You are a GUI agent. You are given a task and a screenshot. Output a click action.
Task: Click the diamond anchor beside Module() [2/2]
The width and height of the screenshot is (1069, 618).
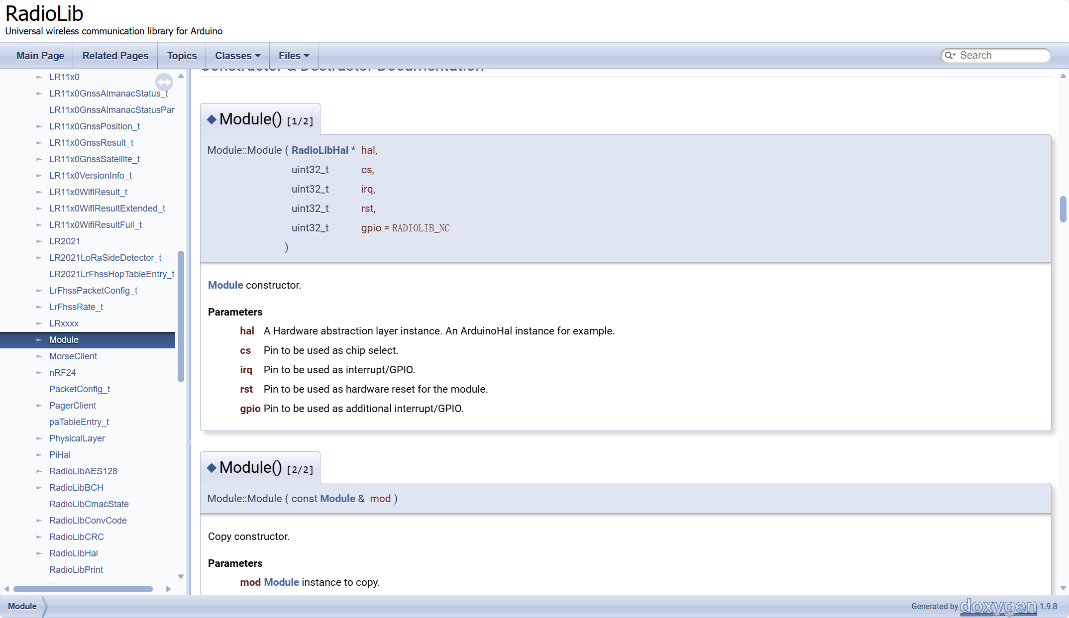pos(211,468)
